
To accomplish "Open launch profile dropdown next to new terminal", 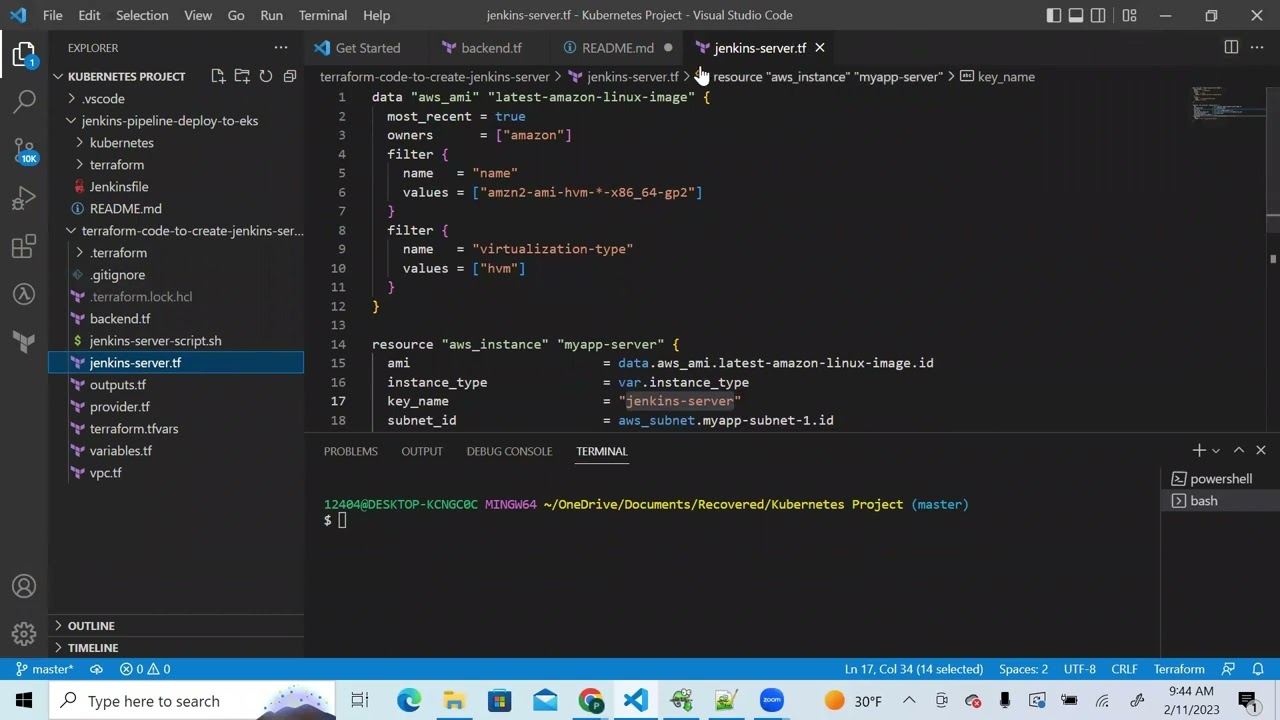I will pos(1215,451).
